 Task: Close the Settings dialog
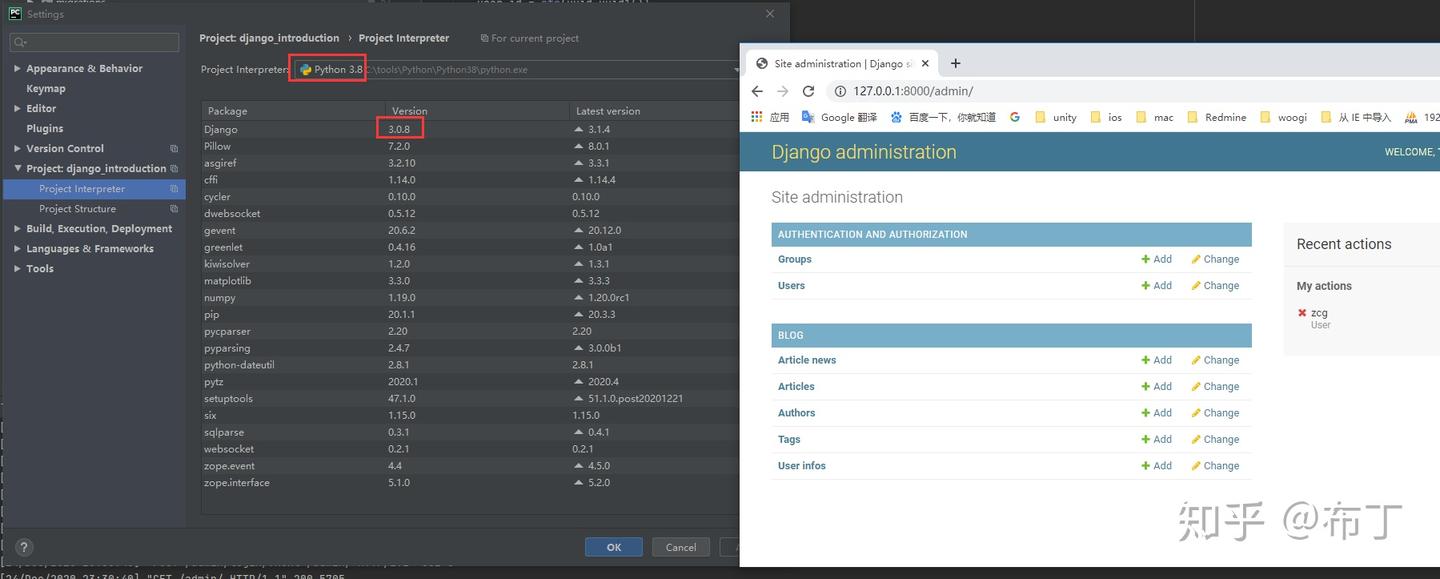770,14
